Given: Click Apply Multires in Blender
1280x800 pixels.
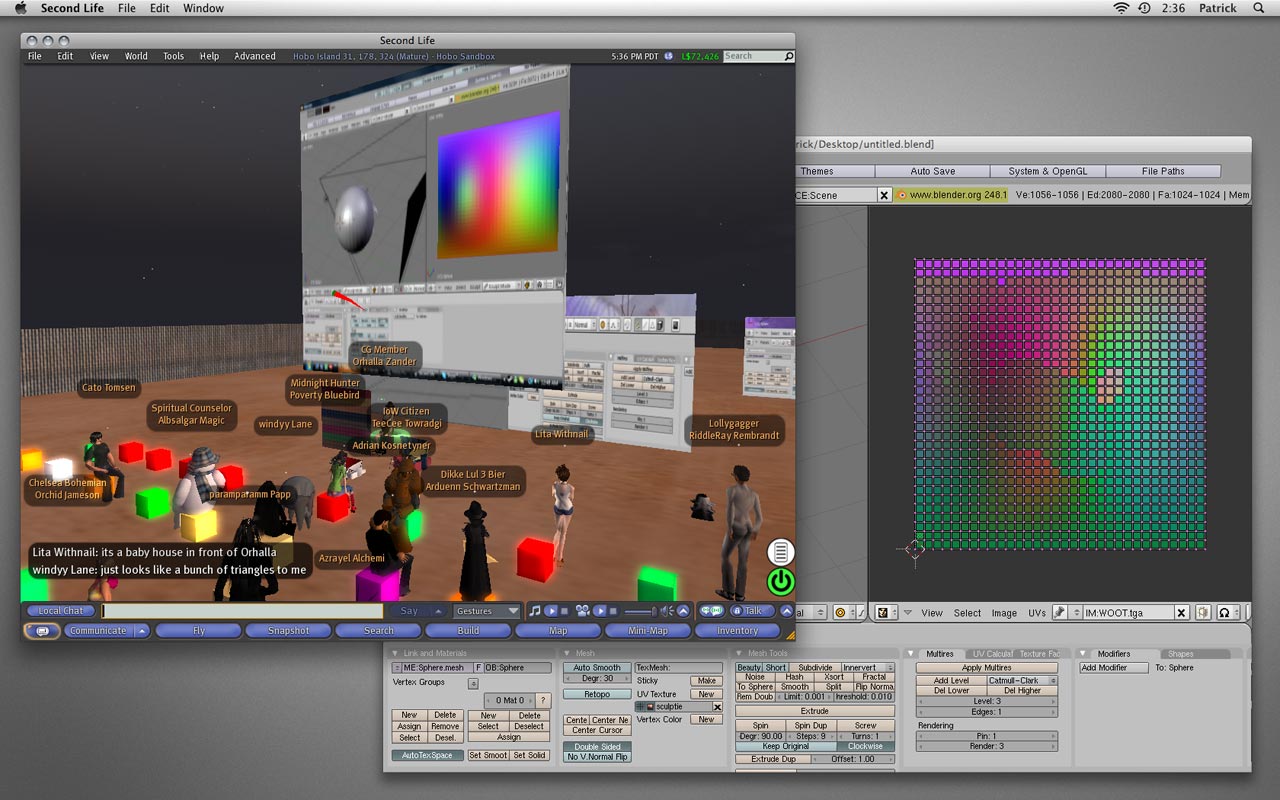Looking at the screenshot, I should (x=987, y=668).
